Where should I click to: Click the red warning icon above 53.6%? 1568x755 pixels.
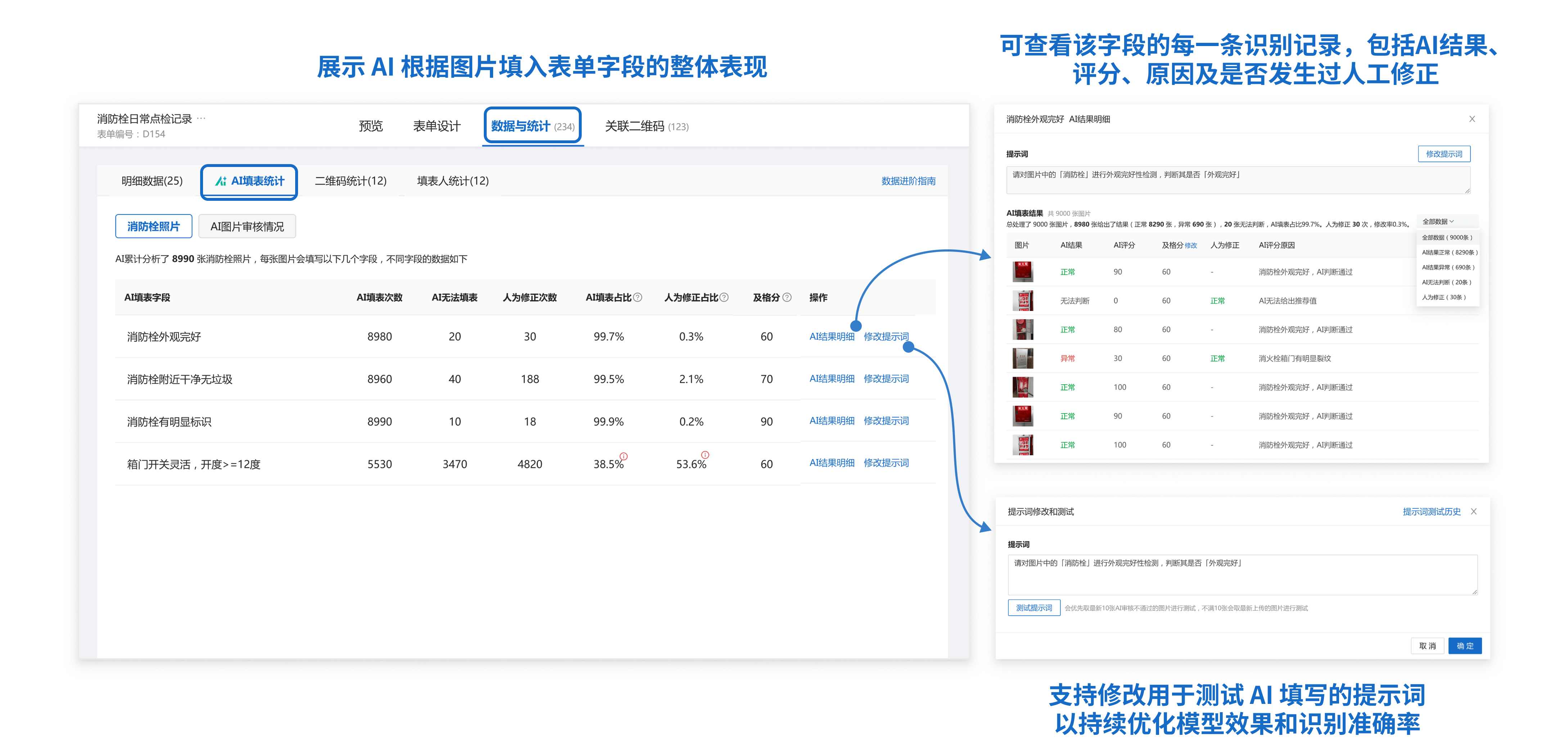click(705, 455)
